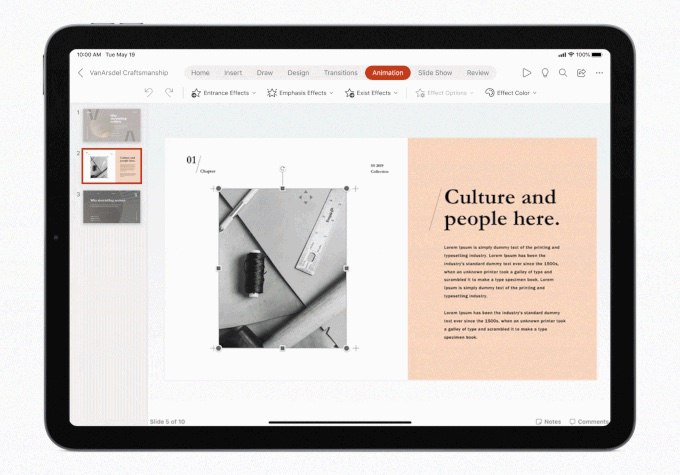Screen dimensions: 680x475
Task: Click the VanArsdel Craftsmanship file title
Action: coord(129,73)
